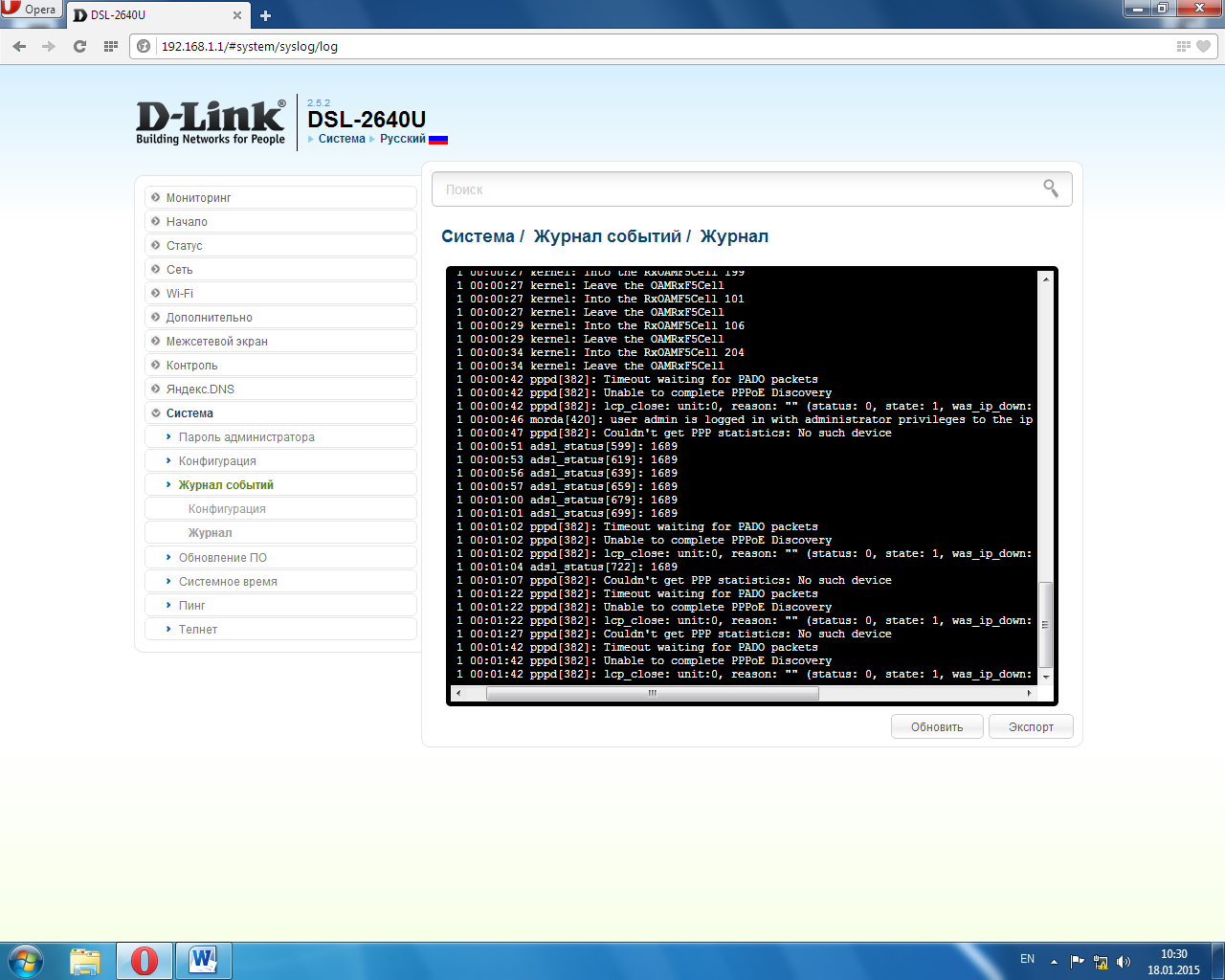Open the Speed Dial grid icon

111,46
